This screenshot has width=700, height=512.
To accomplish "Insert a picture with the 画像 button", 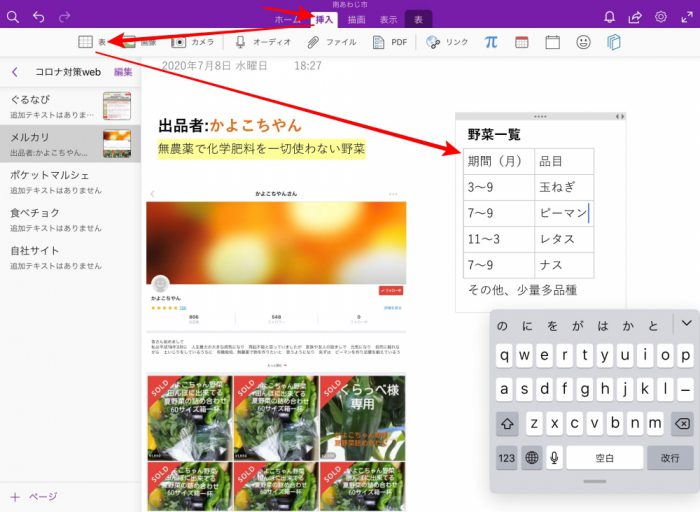I will (140, 42).
